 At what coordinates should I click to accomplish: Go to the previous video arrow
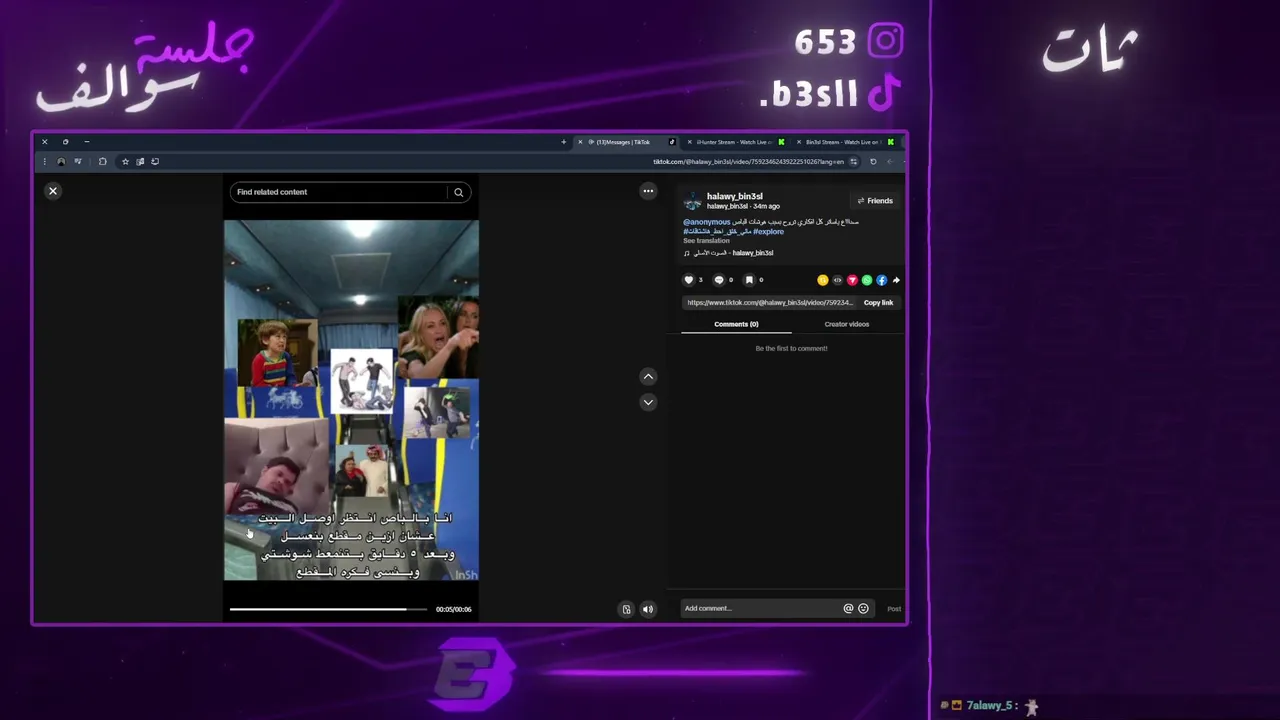click(648, 377)
